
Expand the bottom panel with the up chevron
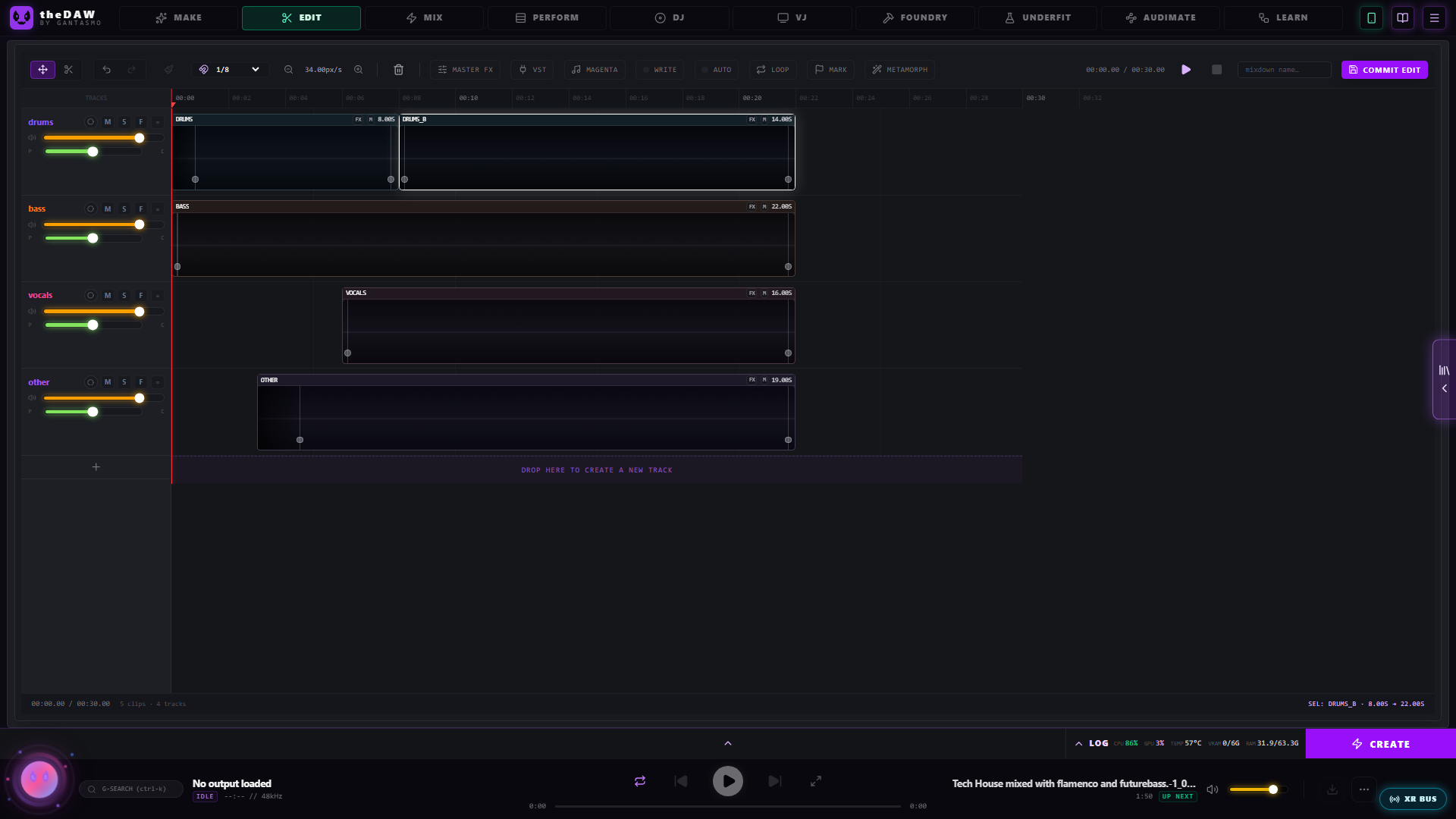click(728, 743)
